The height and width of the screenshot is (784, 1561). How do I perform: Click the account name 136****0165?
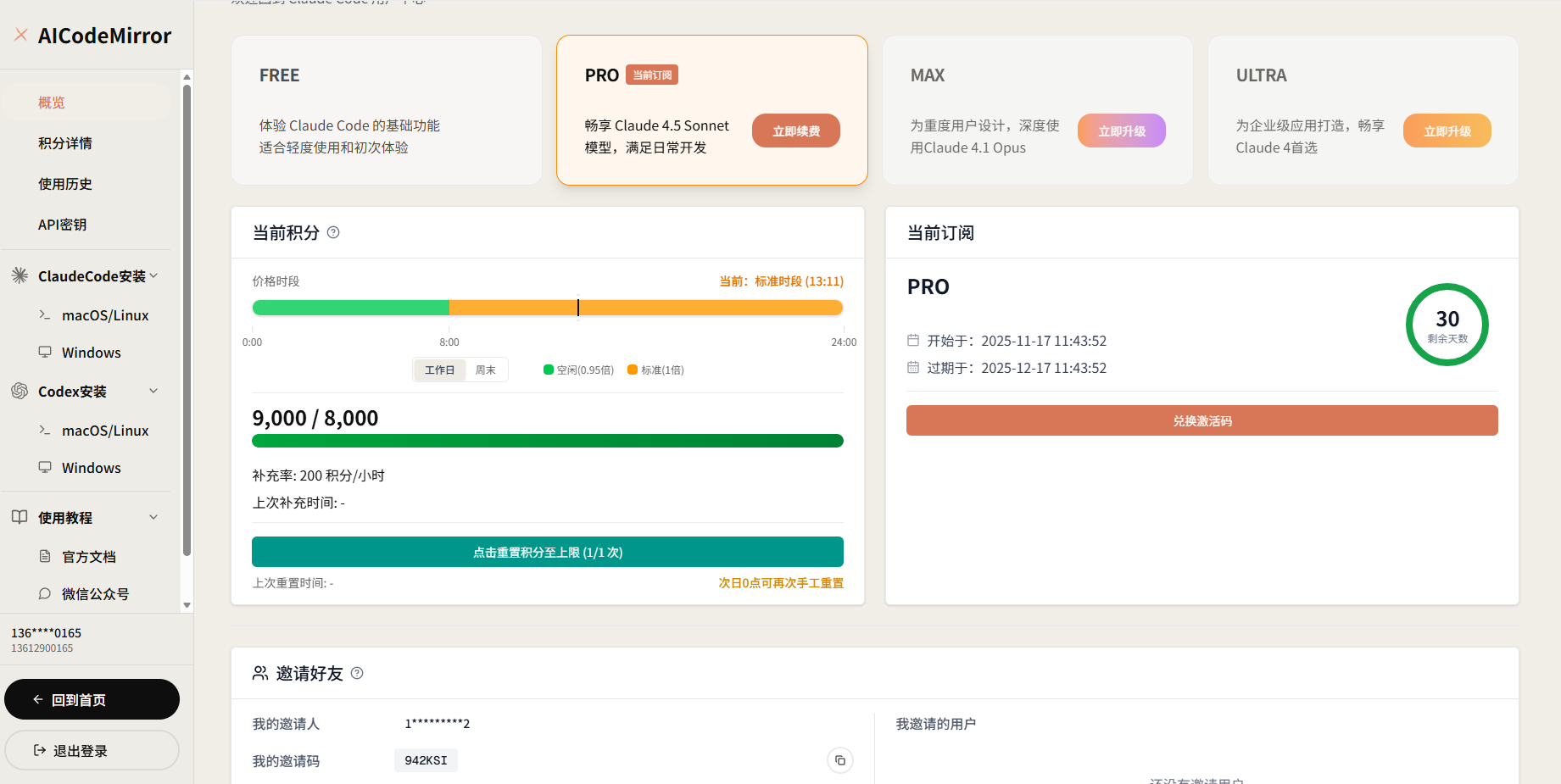47,632
